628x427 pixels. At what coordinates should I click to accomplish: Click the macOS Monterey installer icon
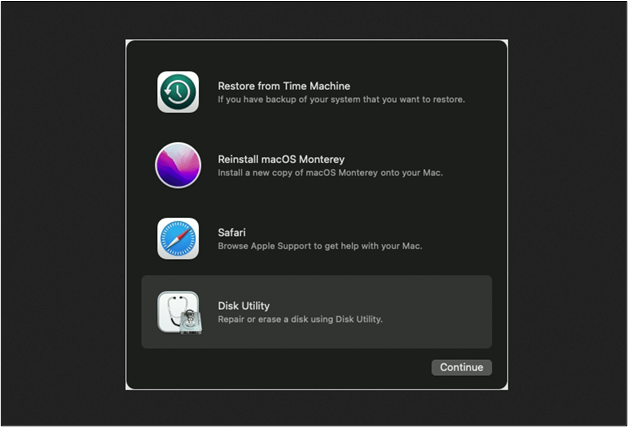(178, 165)
